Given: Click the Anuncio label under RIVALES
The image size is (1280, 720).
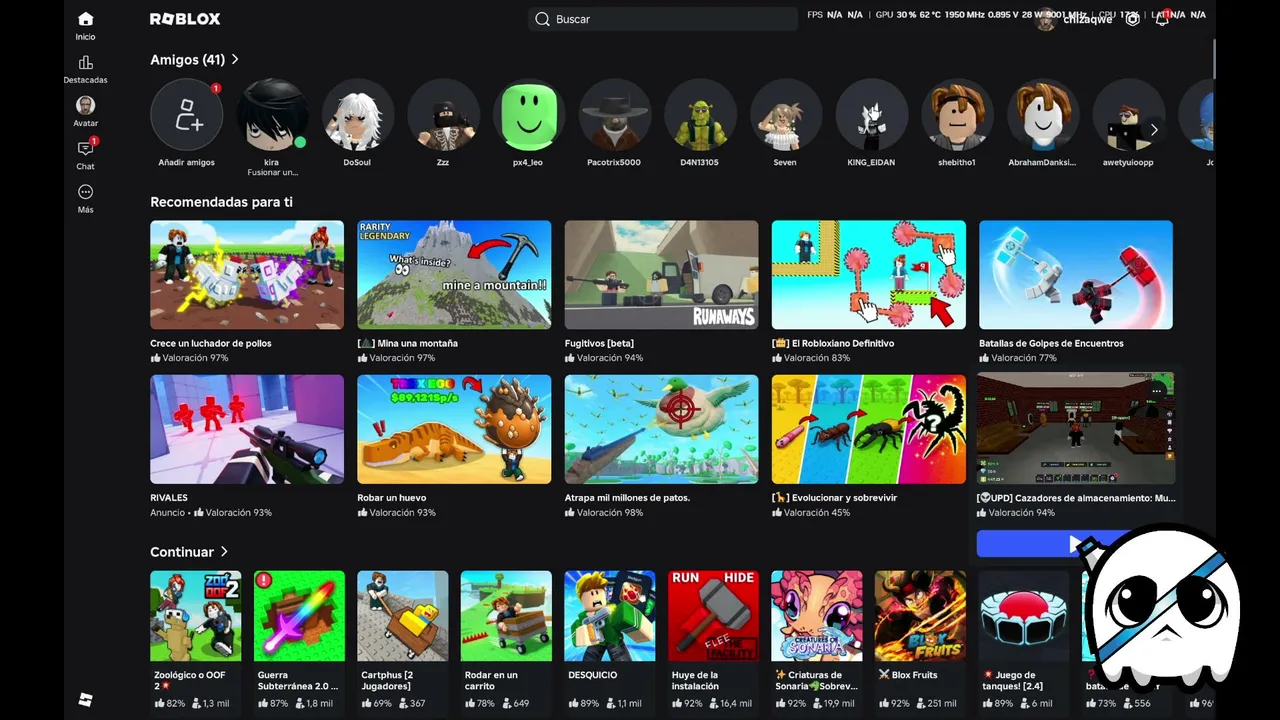Looking at the screenshot, I should click(x=168, y=513).
